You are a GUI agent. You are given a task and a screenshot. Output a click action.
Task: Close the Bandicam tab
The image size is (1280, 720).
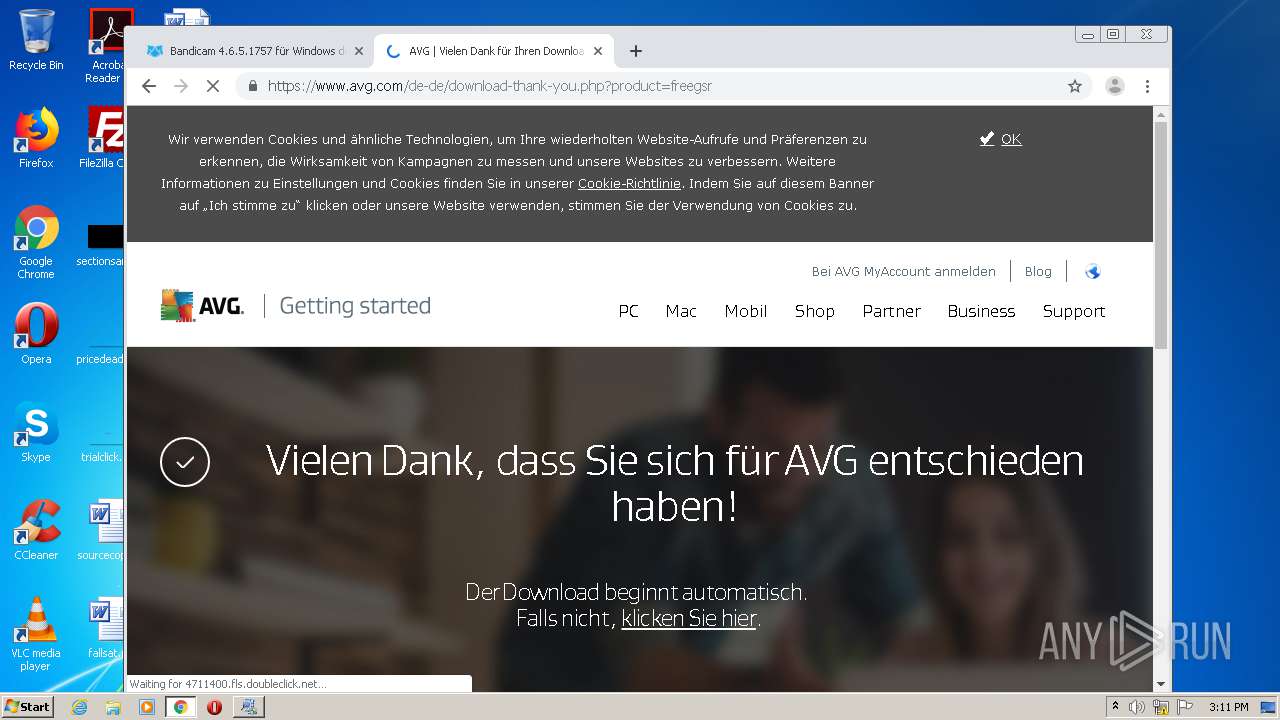pyautogui.click(x=359, y=51)
